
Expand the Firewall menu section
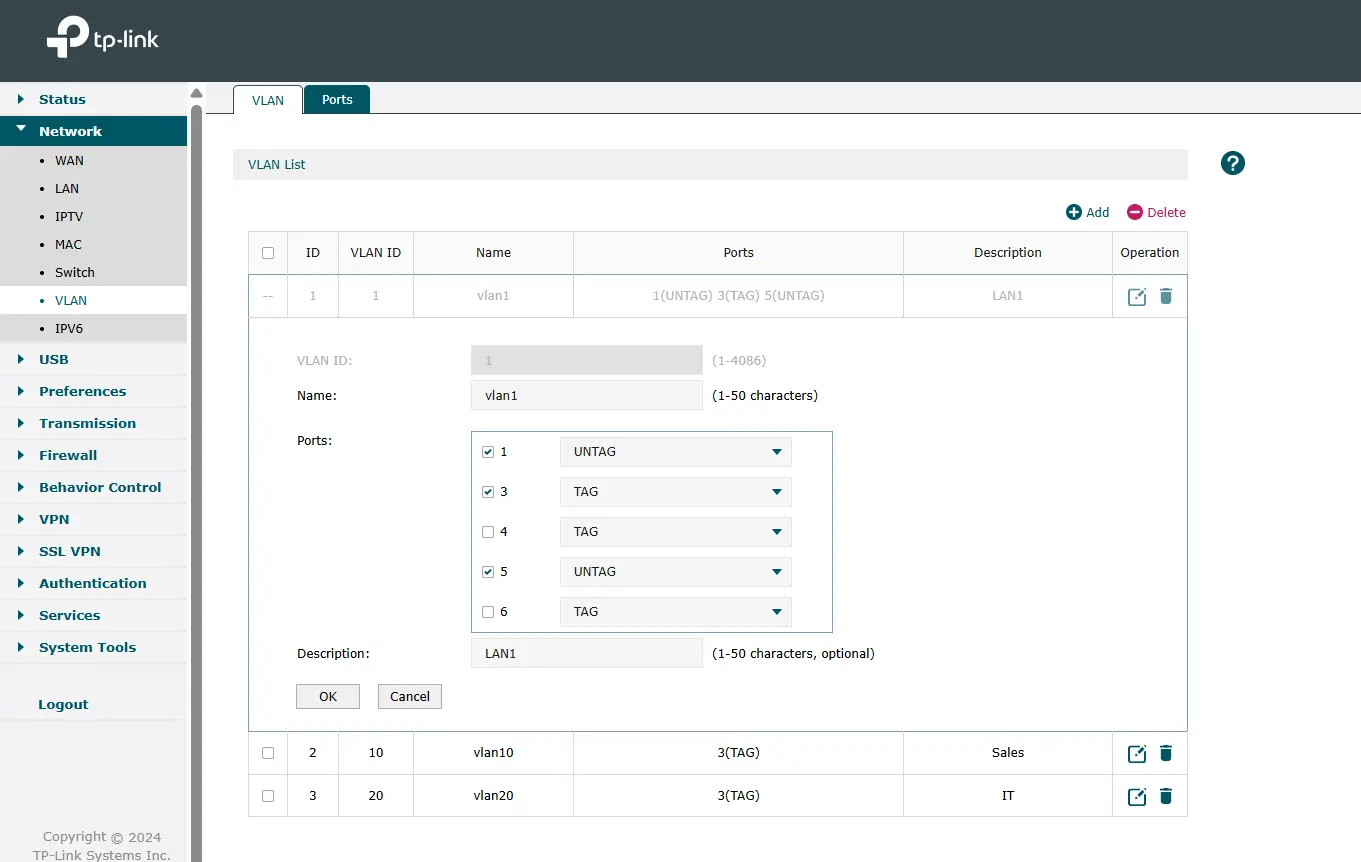(x=68, y=455)
